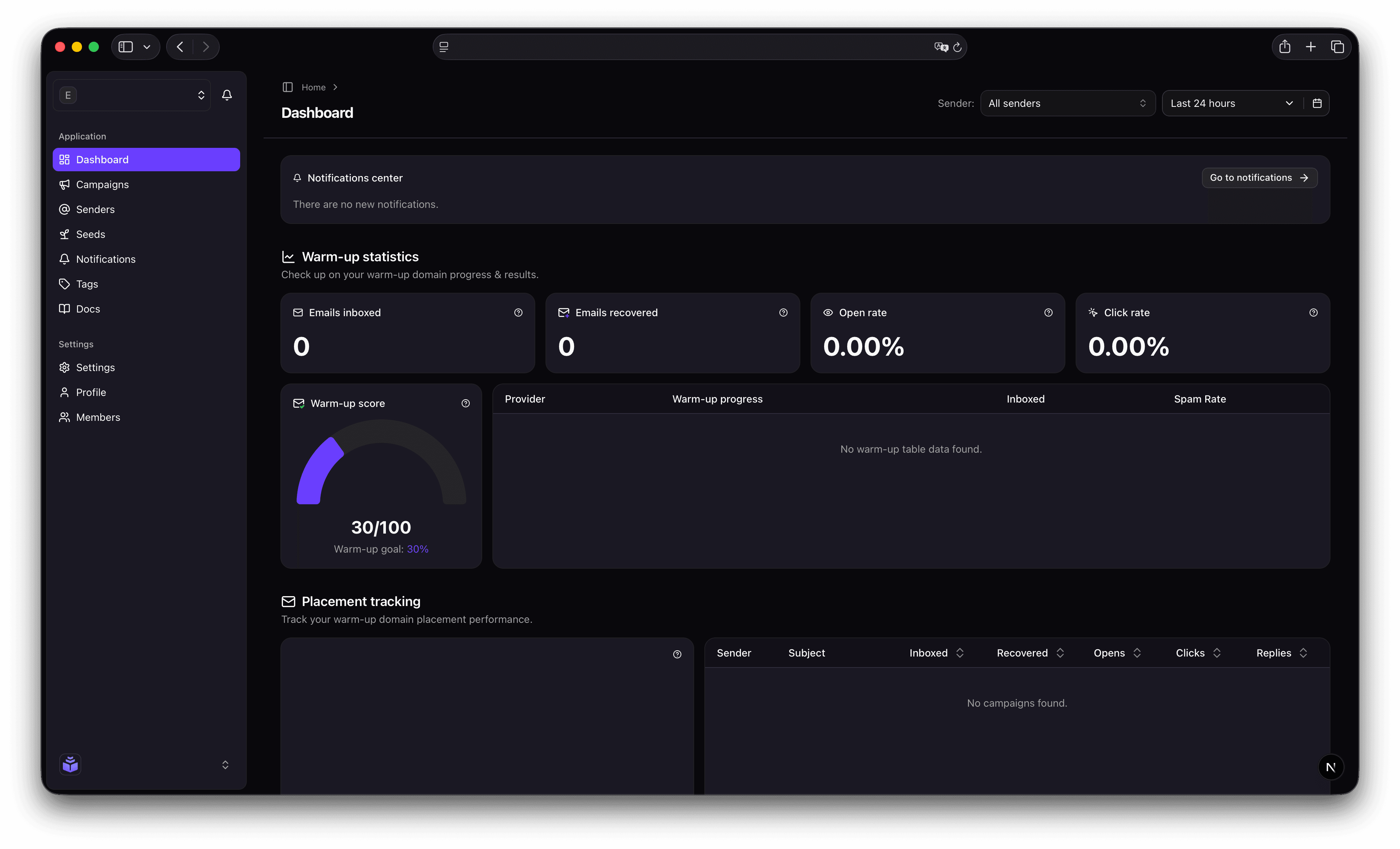Click the Next.js dev tools badge
The width and height of the screenshot is (1400, 849).
pos(1331,767)
